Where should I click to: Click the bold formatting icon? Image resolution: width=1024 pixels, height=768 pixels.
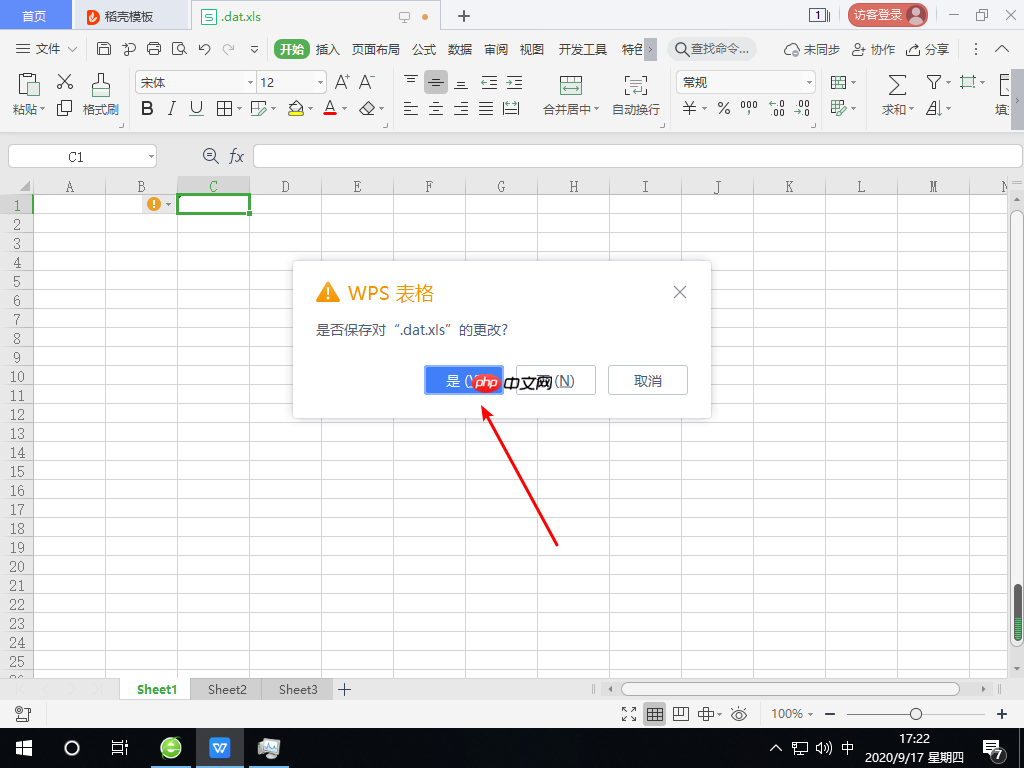147,109
